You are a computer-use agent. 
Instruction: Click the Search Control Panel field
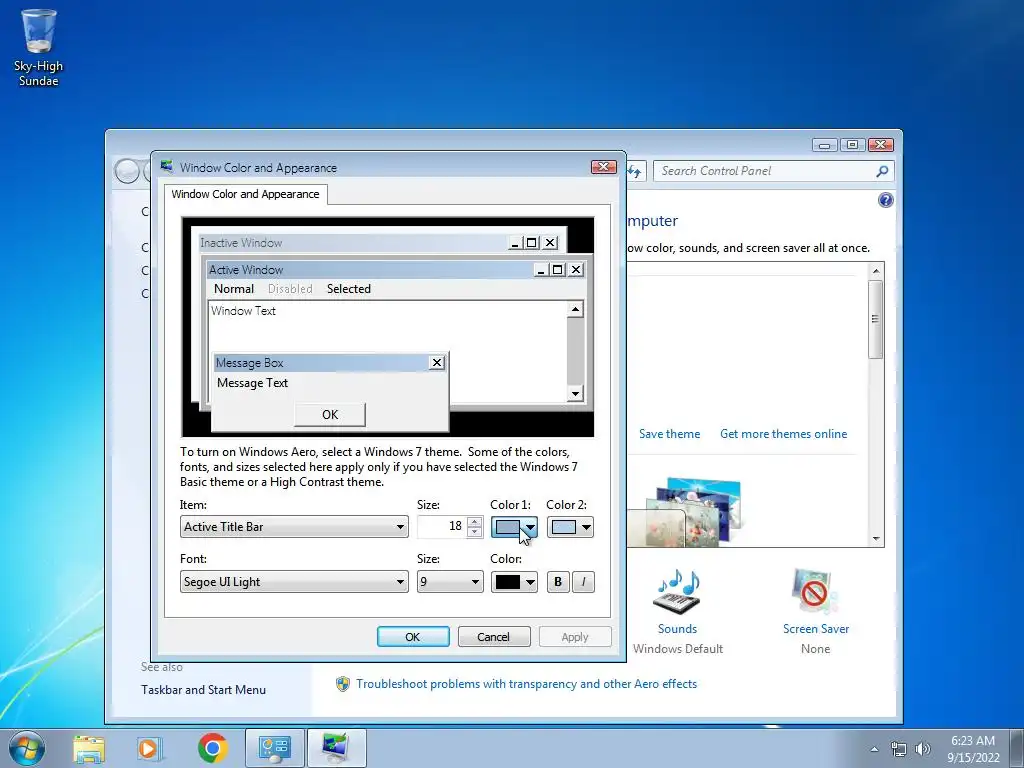point(765,171)
